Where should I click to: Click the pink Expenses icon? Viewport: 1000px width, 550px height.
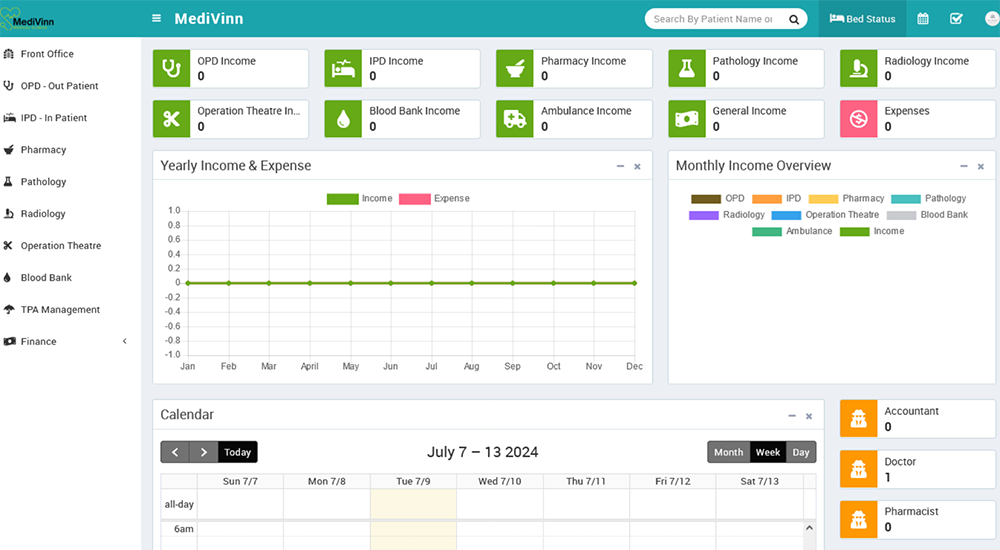point(858,118)
